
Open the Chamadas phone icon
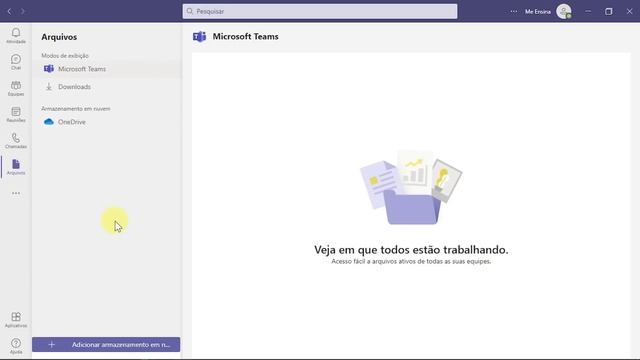(x=16, y=141)
